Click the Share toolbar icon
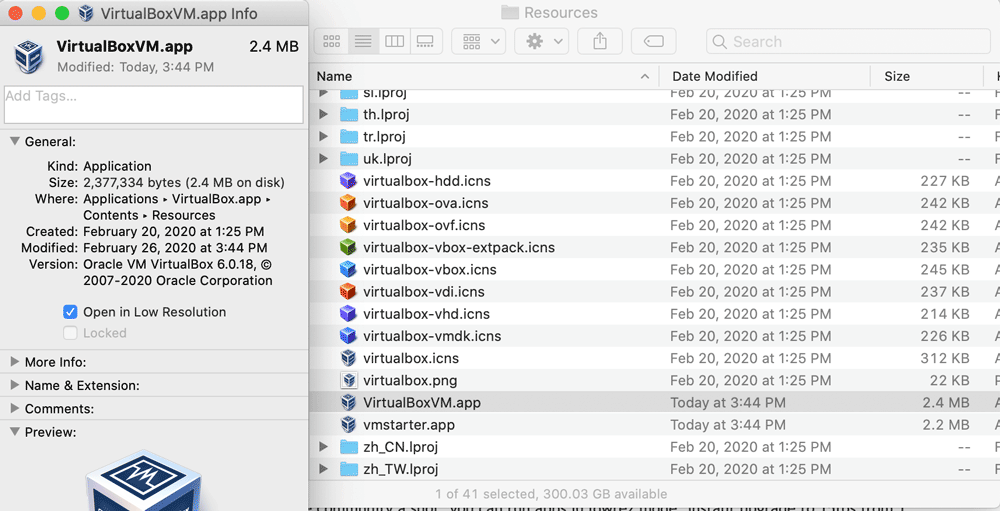The width and height of the screenshot is (1000, 511). (600, 41)
